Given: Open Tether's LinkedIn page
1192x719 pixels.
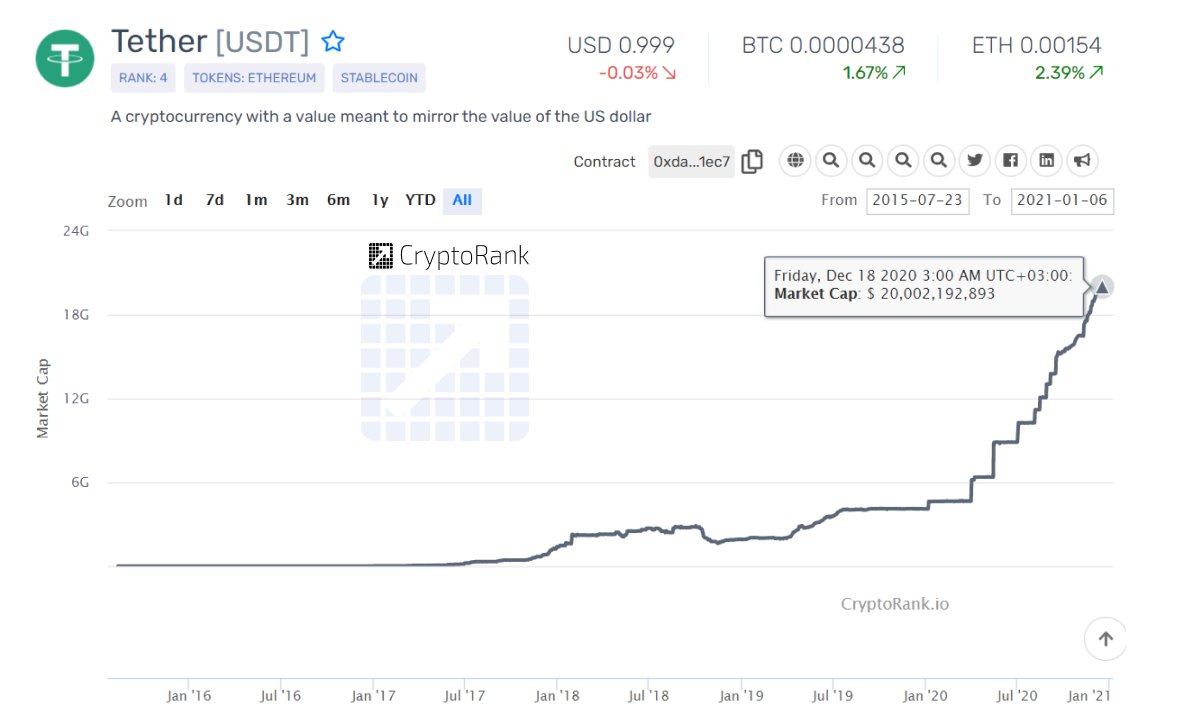Looking at the screenshot, I should click(1047, 160).
